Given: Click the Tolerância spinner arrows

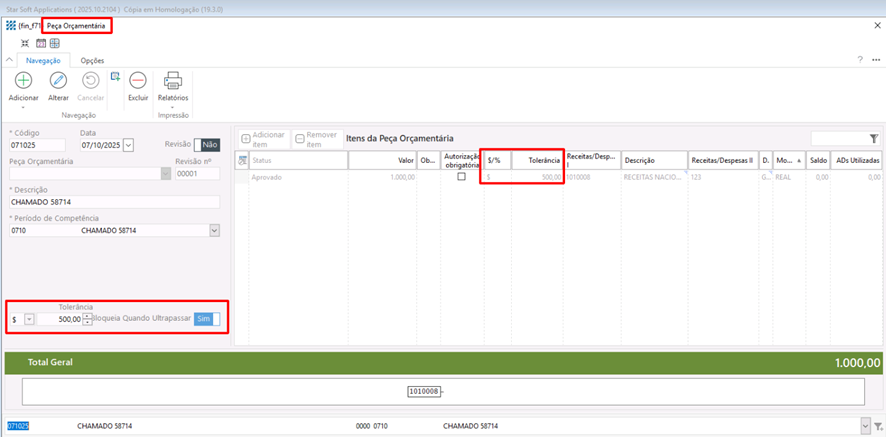Looking at the screenshot, I should (x=88, y=319).
